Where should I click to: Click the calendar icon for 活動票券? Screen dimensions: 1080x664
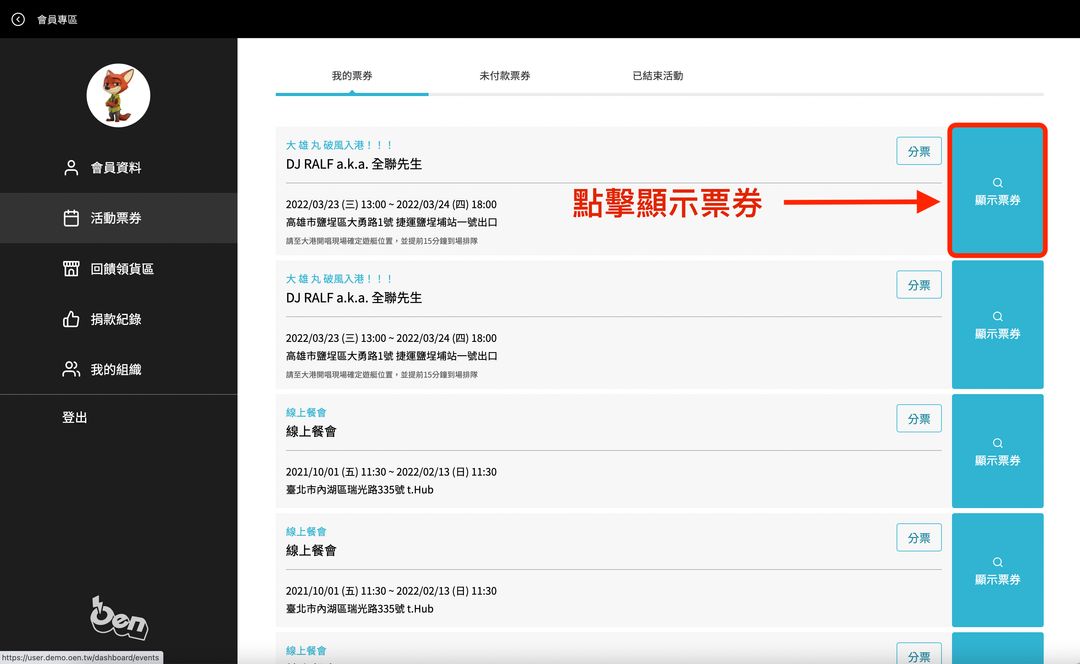point(71,218)
